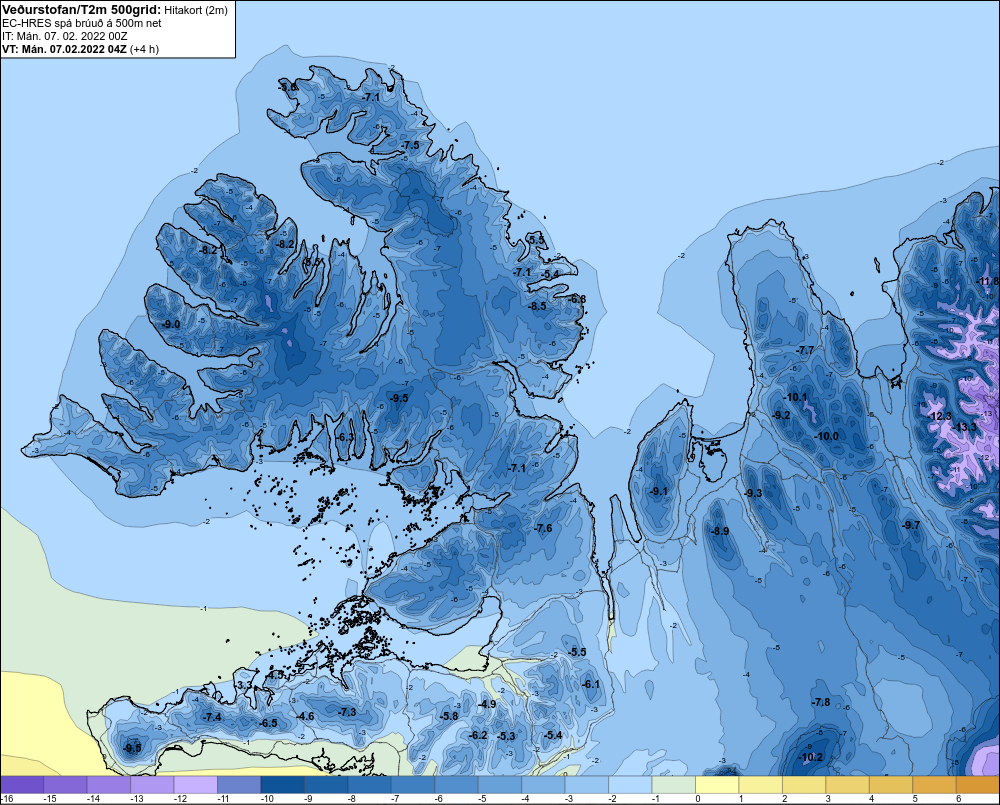Click the -9.0 temperature label
The image size is (1000, 805).
(x=170, y=324)
